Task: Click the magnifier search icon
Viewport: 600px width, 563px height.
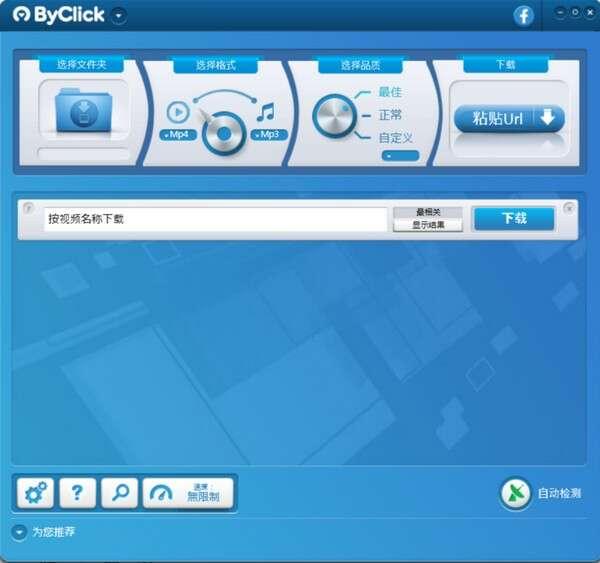Action: (x=119, y=493)
